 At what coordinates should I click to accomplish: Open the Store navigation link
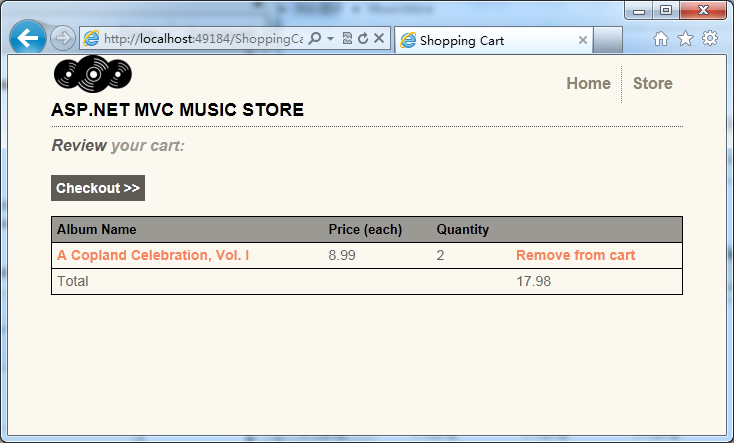pyautogui.click(x=653, y=83)
